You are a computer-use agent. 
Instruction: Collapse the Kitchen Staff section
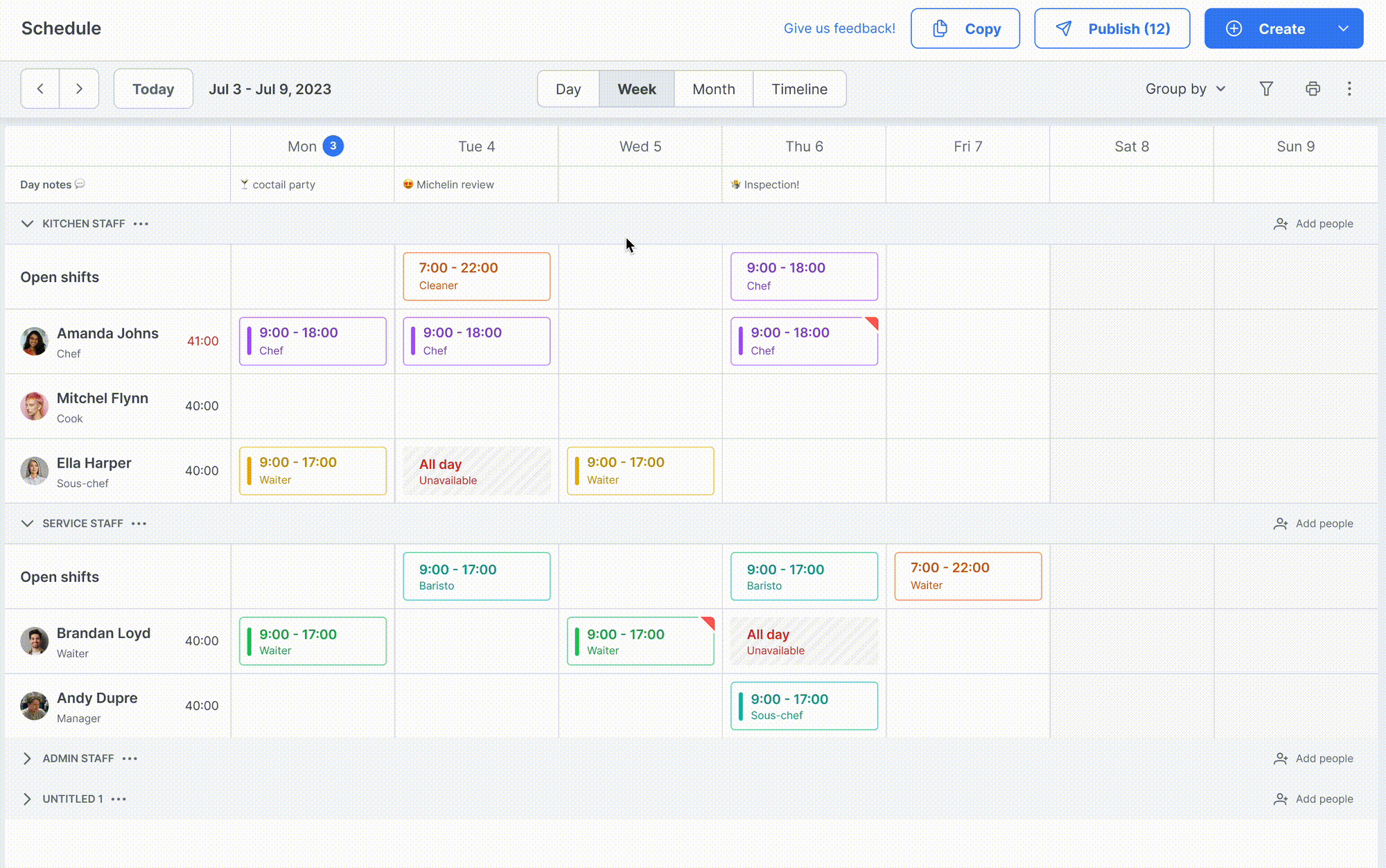click(x=27, y=223)
